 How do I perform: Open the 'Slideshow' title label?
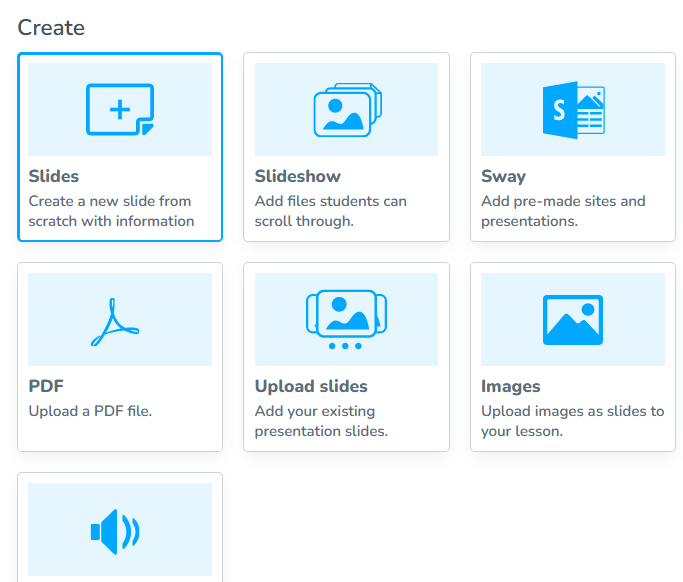(298, 176)
